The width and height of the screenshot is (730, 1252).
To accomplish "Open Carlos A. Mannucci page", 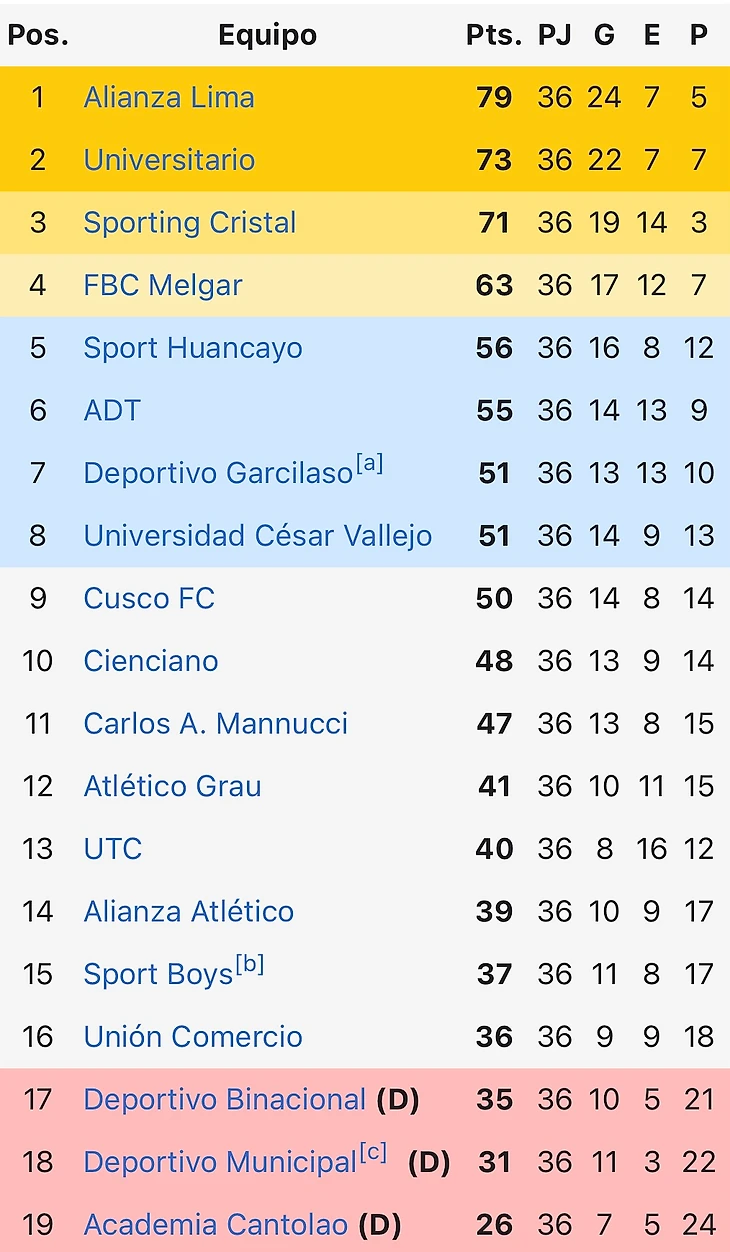I will click(x=216, y=724).
